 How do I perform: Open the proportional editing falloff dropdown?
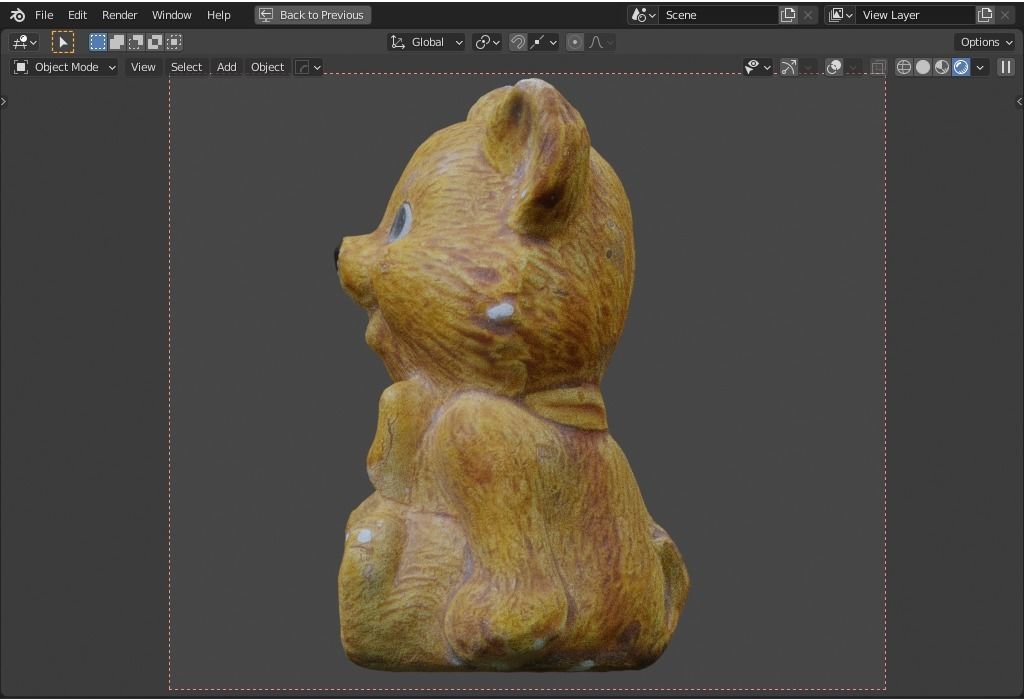(x=601, y=42)
